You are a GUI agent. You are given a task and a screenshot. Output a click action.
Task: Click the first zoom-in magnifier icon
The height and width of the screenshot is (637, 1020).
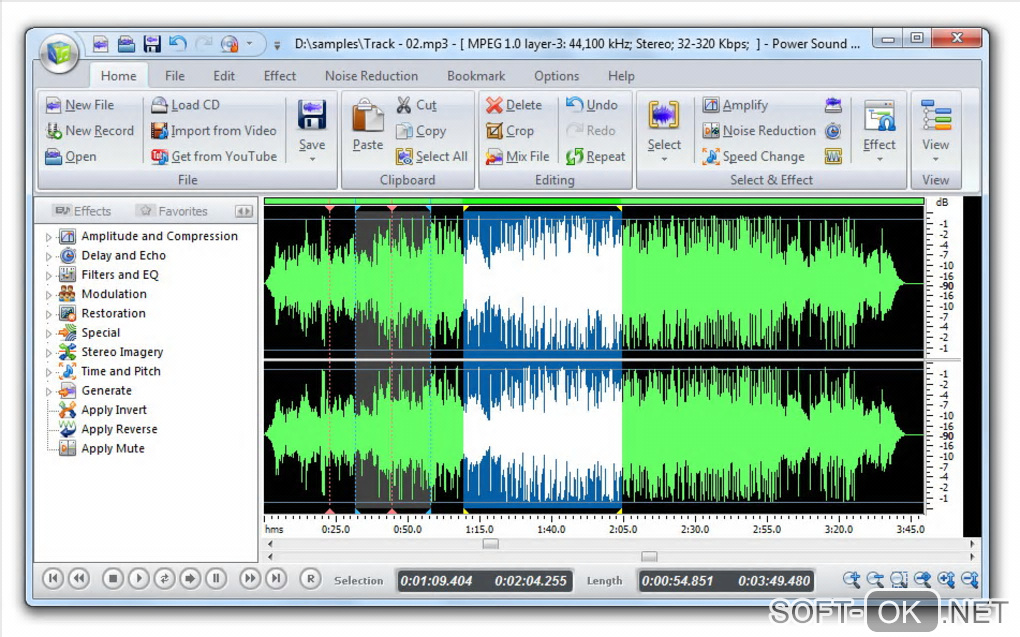point(851,579)
